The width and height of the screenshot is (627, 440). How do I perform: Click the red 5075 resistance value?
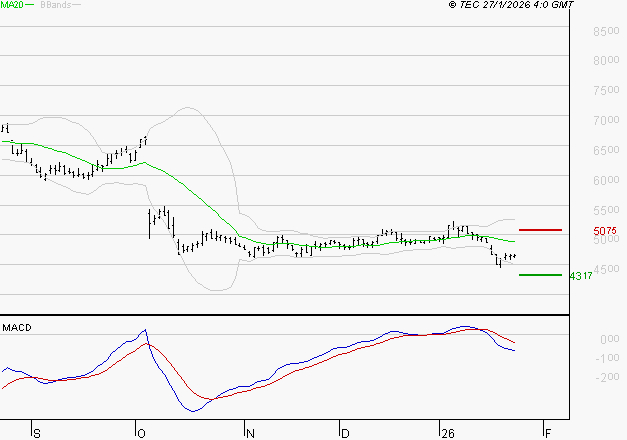click(x=605, y=231)
